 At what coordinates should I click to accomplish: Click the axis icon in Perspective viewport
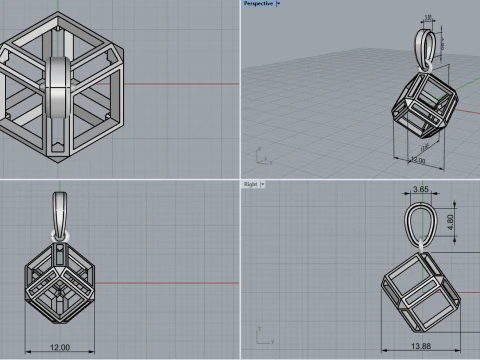click(264, 156)
